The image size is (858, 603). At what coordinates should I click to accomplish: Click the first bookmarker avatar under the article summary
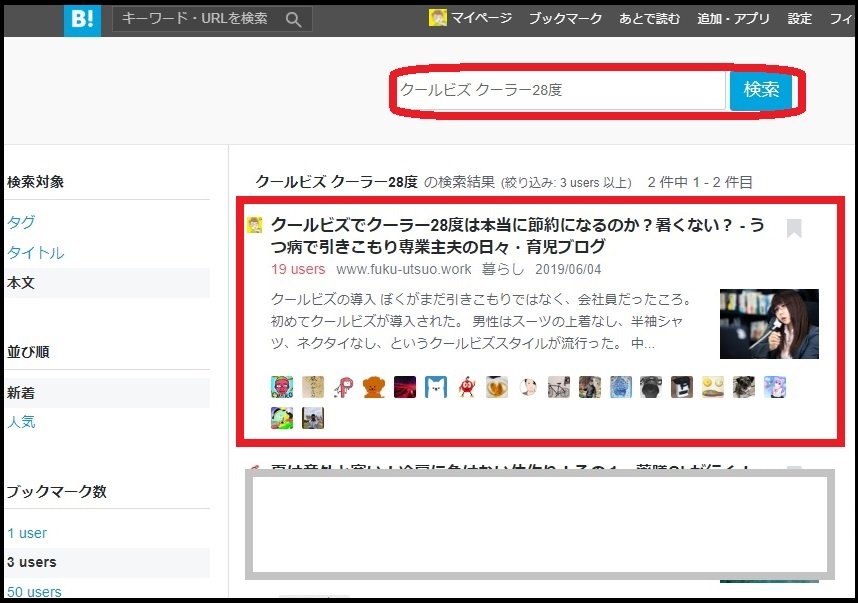click(280, 385)
